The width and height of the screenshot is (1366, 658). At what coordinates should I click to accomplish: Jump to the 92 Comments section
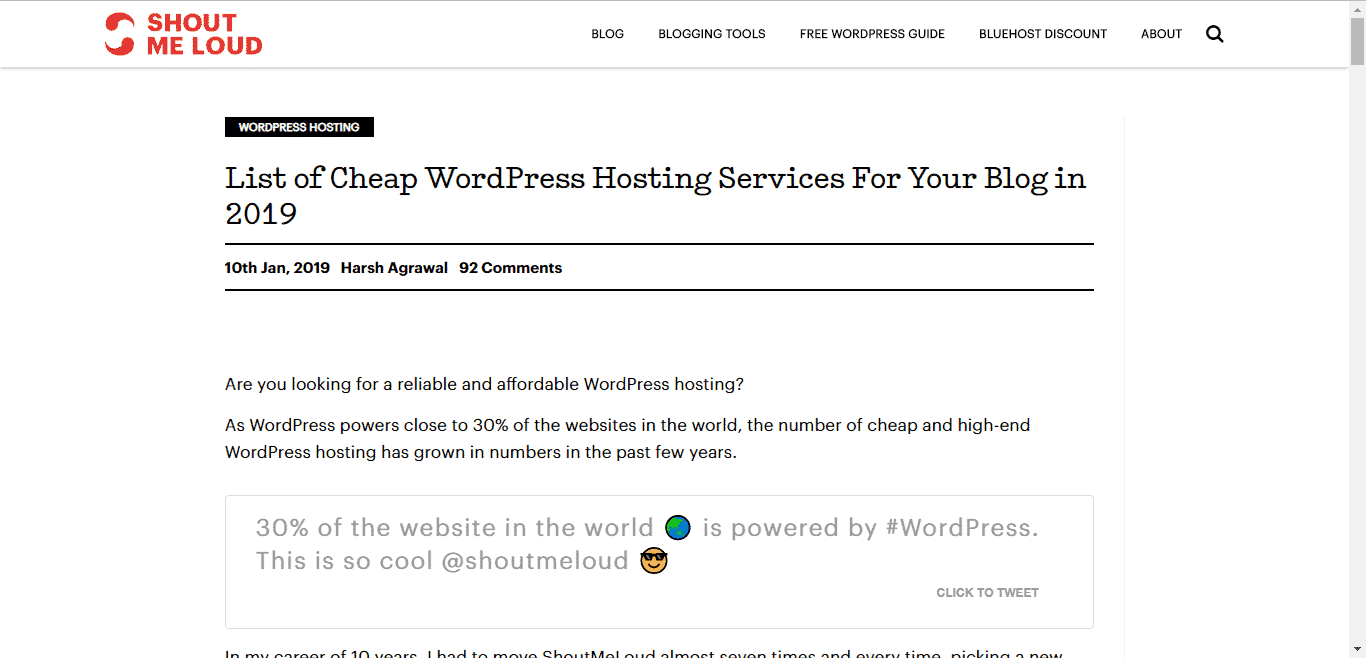pyautogui.click(x=510, y=267)
